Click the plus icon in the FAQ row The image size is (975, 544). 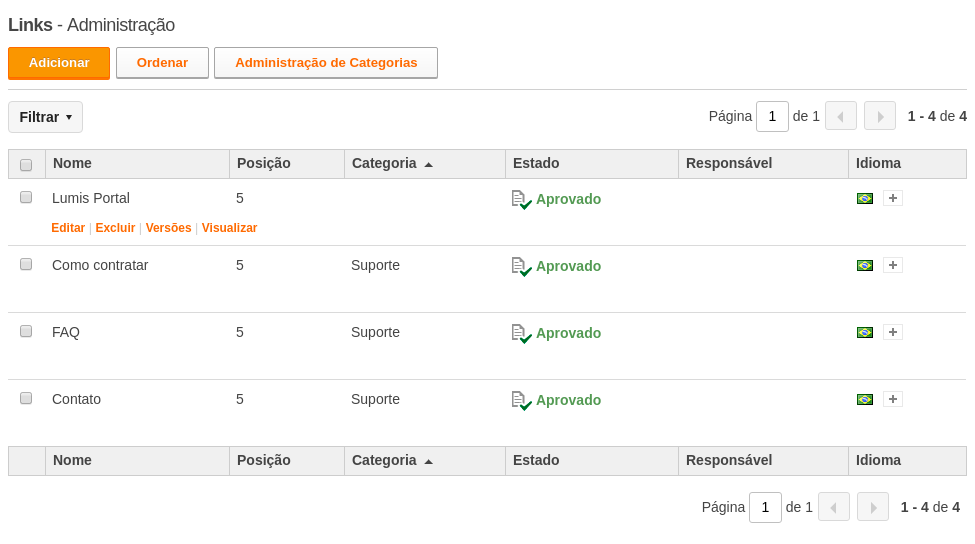893,333
